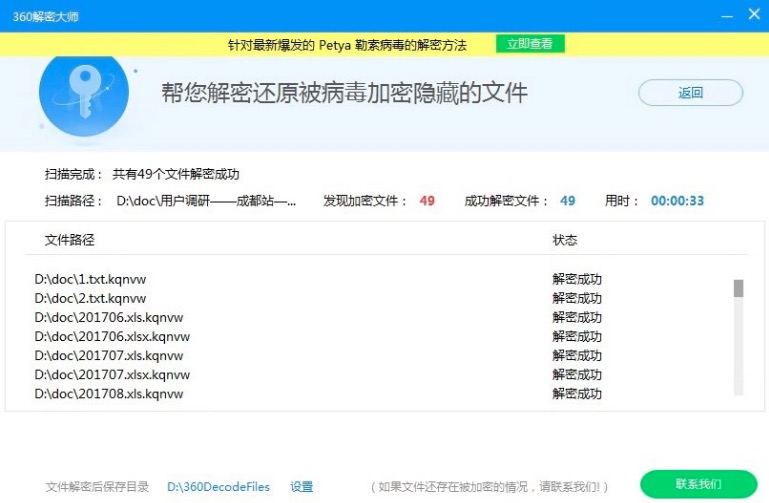Screen dimensions: 769x503
Task: Click the blue 49 decrypted files count
Action: tap(567, 201)
